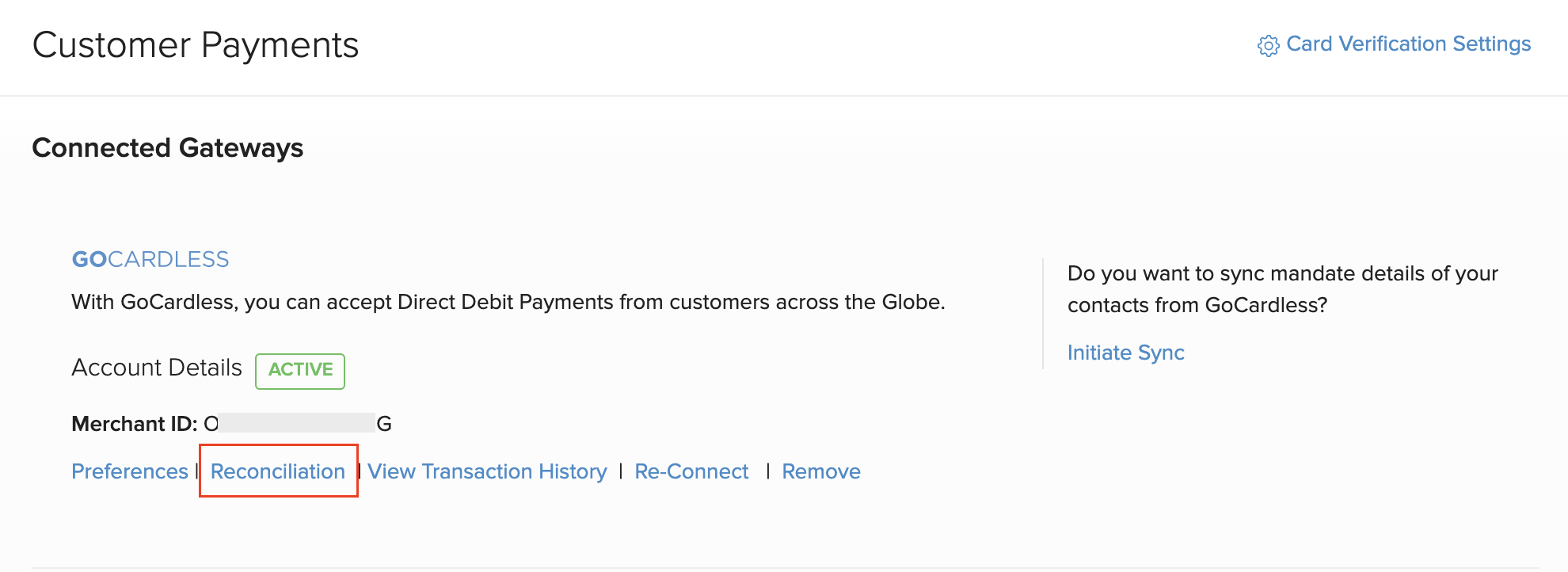View Transaction History for GoCardless
1568x572 pixels.
[x=487, y=471]
